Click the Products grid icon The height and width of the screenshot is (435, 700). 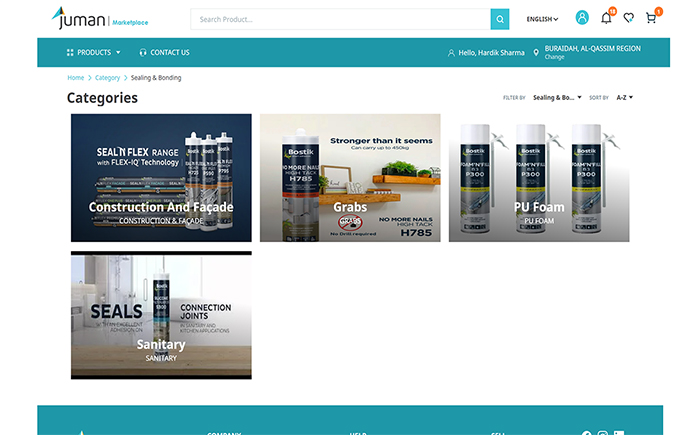[x=70, y=53]
